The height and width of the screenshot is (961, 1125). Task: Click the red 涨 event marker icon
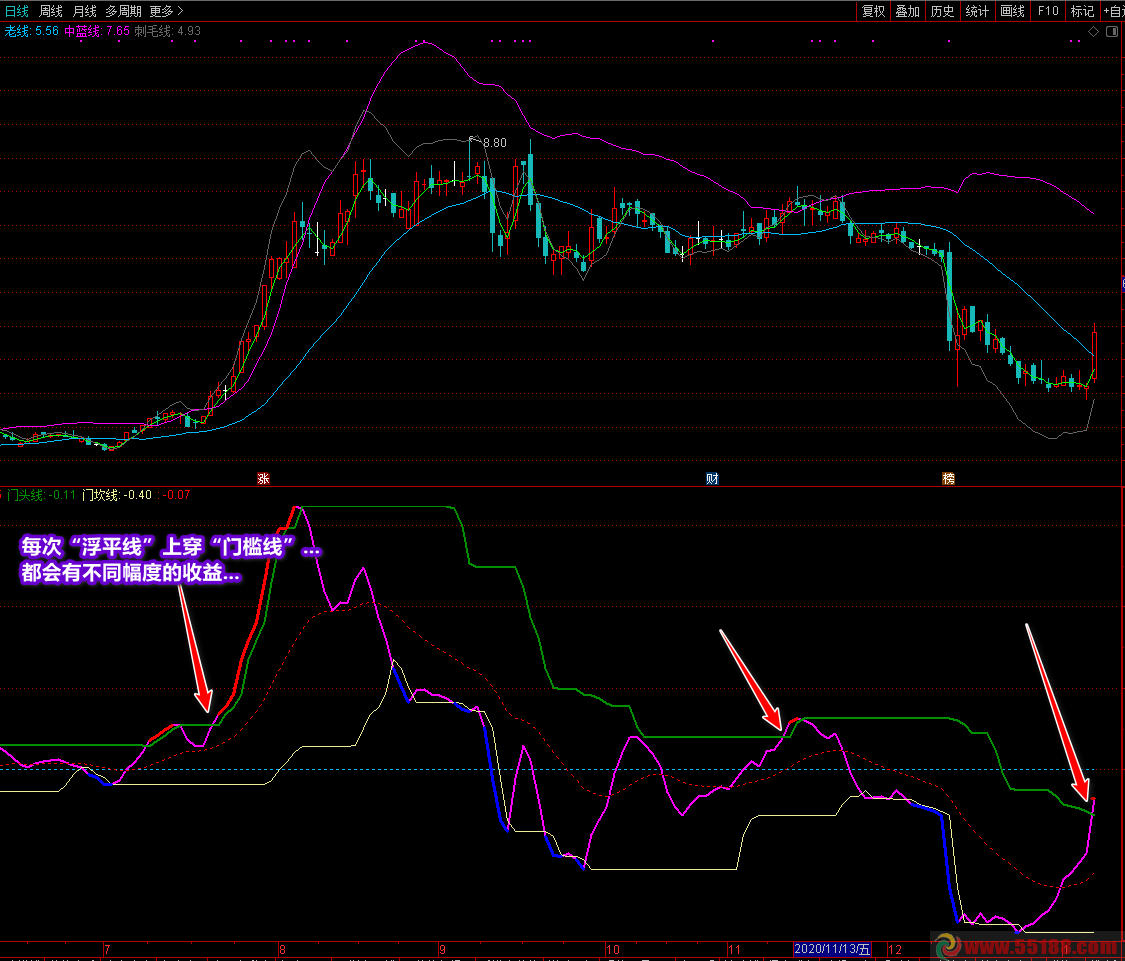point(264,478)
